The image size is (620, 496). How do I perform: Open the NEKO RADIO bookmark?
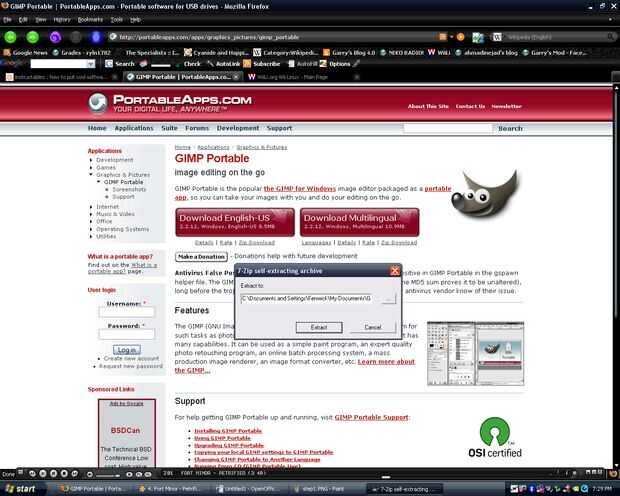click(x=402, y=53)
